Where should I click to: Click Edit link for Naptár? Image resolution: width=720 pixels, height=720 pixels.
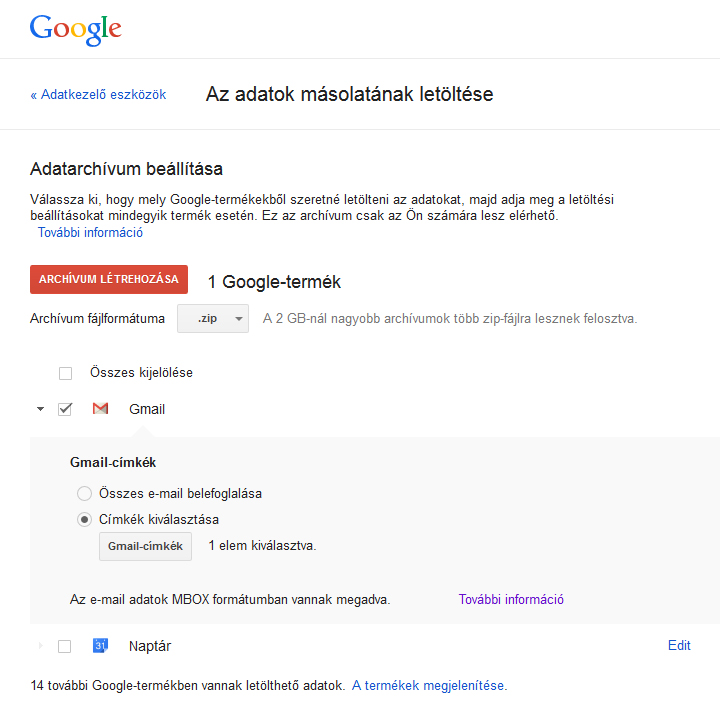(679, 646)
